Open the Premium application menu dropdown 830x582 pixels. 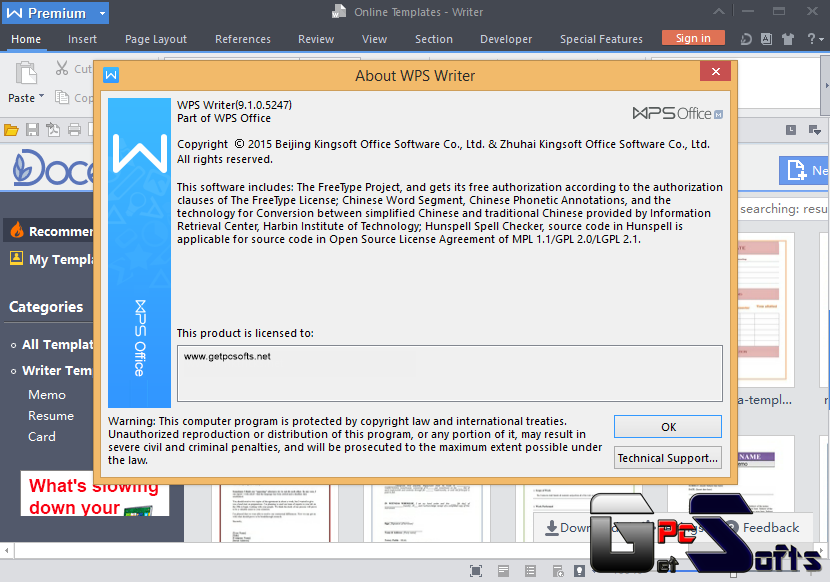pos(102,13)
